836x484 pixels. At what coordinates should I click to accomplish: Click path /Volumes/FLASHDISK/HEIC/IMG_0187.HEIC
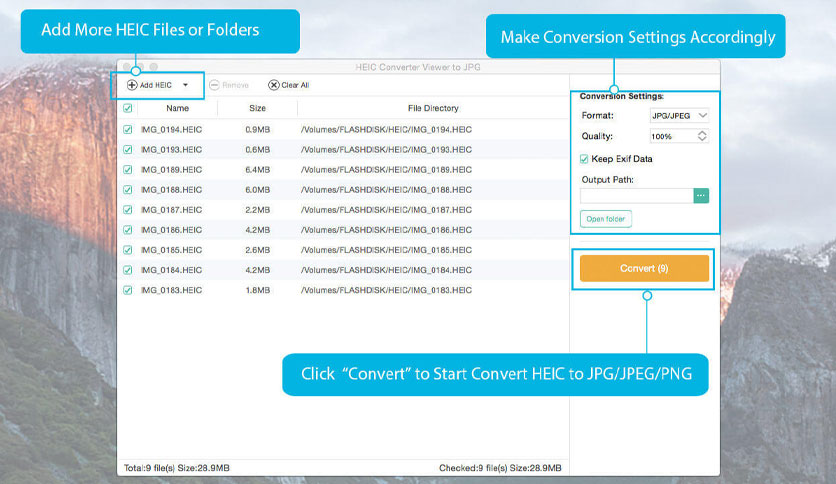(x=386, y=210)
